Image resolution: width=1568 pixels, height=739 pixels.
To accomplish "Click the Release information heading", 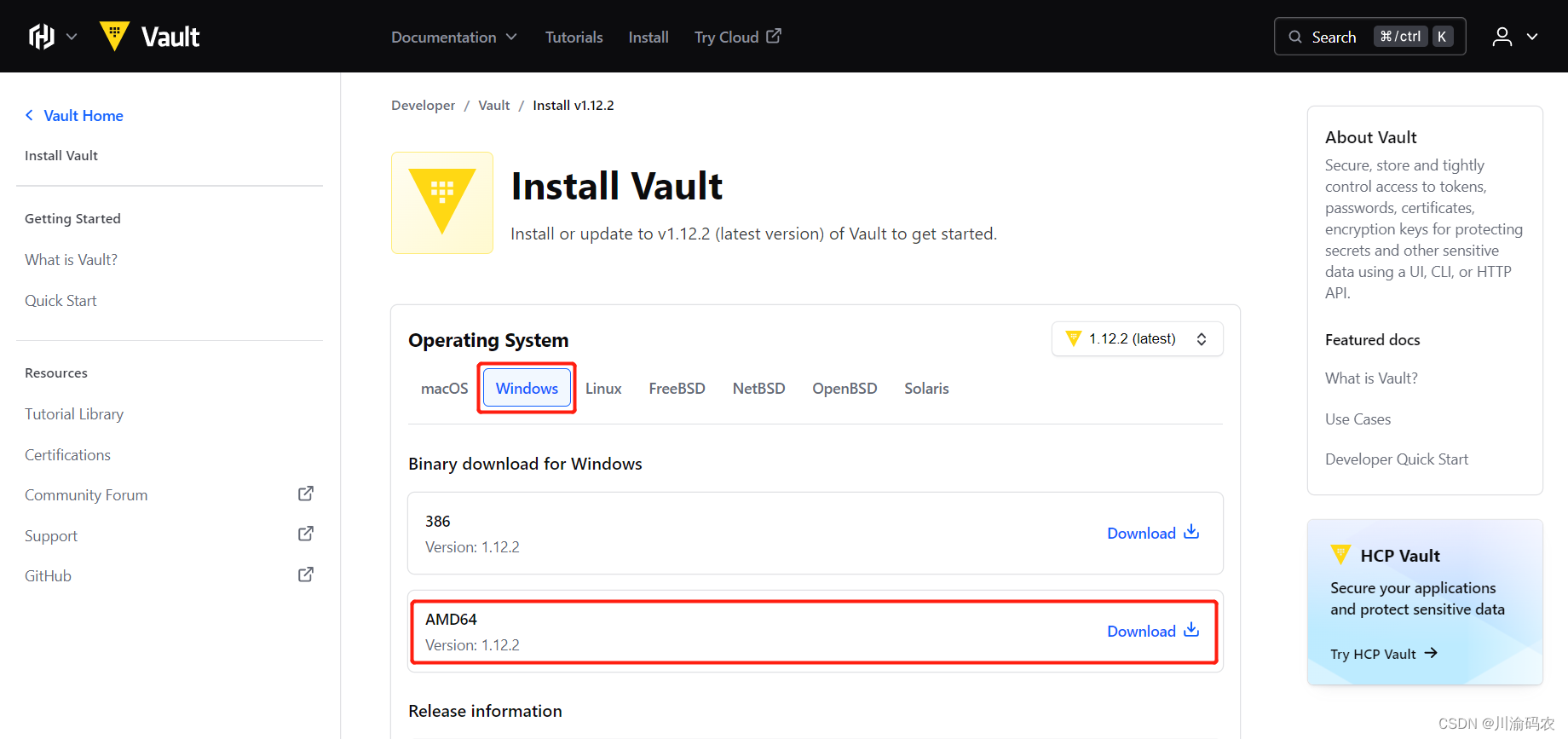I will tap(485, 711).
